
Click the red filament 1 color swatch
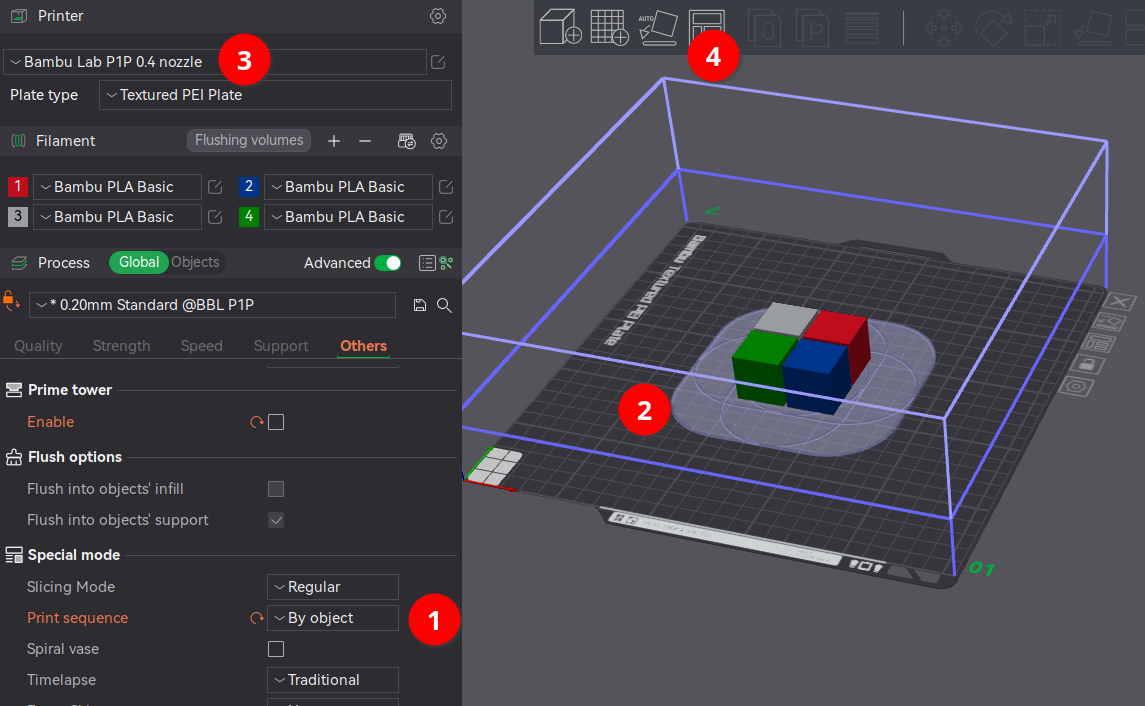(17, 187)
